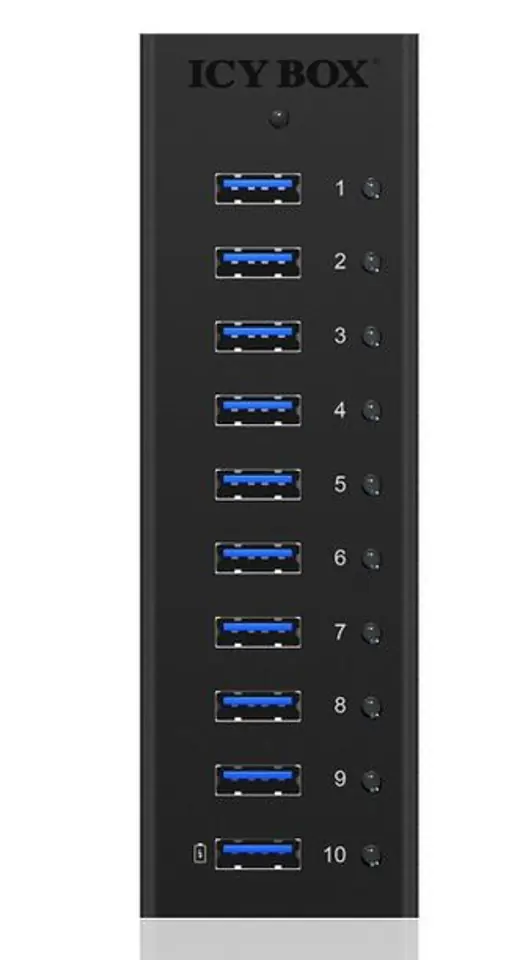Click the port label number 6
Image resolution: width=532 pixels, height=960 pixels.
tap(340, 557)
